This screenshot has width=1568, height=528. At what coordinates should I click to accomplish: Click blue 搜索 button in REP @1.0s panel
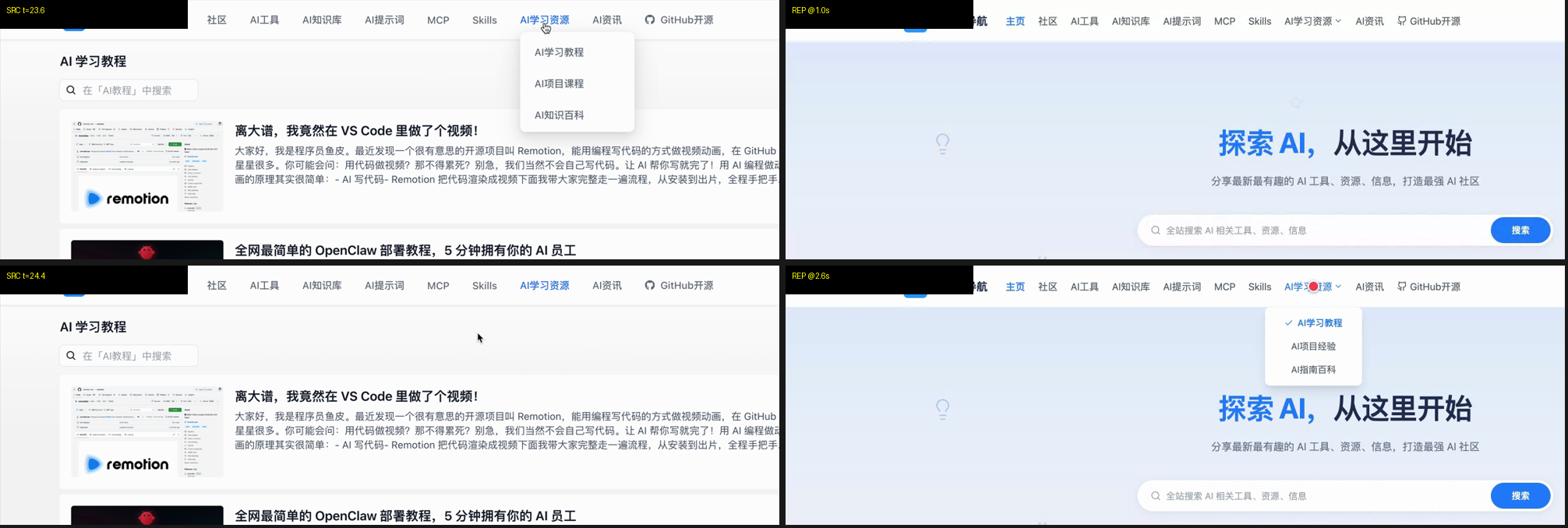(1520, 231)
